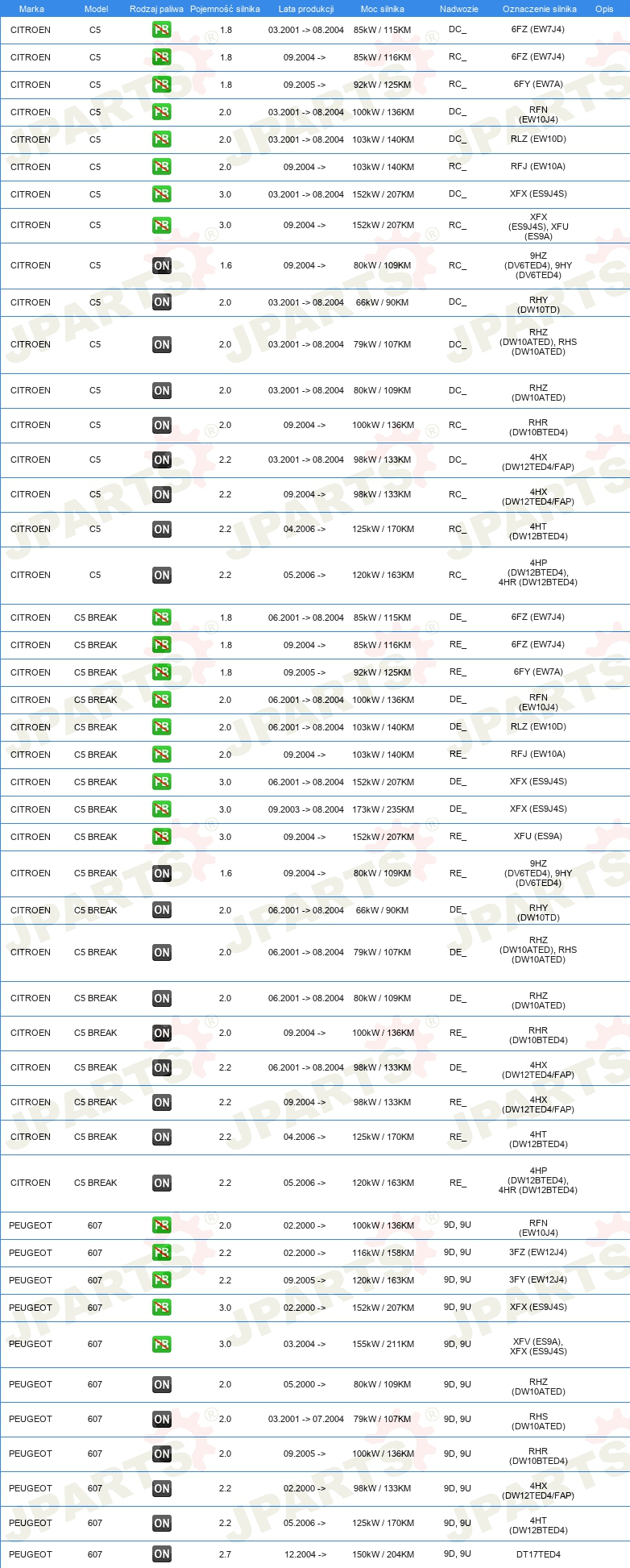Screen dimensions: 630x1568
Task: Click the Moc silnika column header
Action: coord(383,9)
